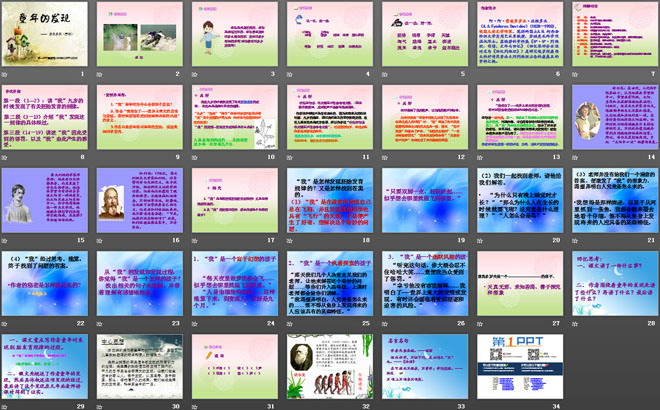Screen dimensions: 660x410
Task: Select slide 25 thumbnail
Action: pyautogui.click(x=330, y=283)
